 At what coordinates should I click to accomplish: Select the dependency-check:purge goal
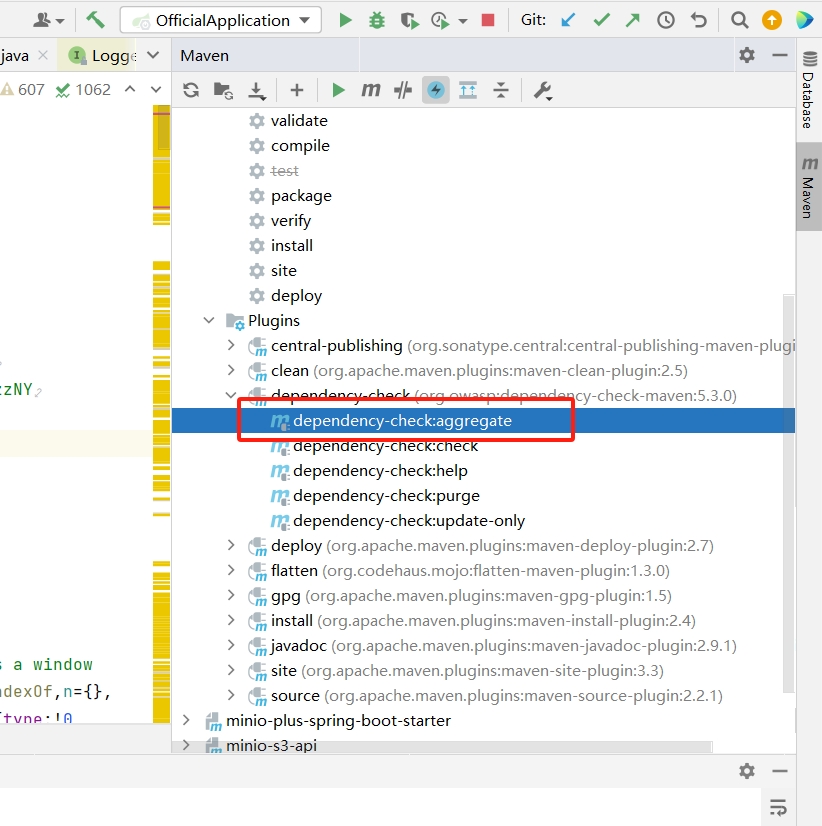tap(386, 496)
